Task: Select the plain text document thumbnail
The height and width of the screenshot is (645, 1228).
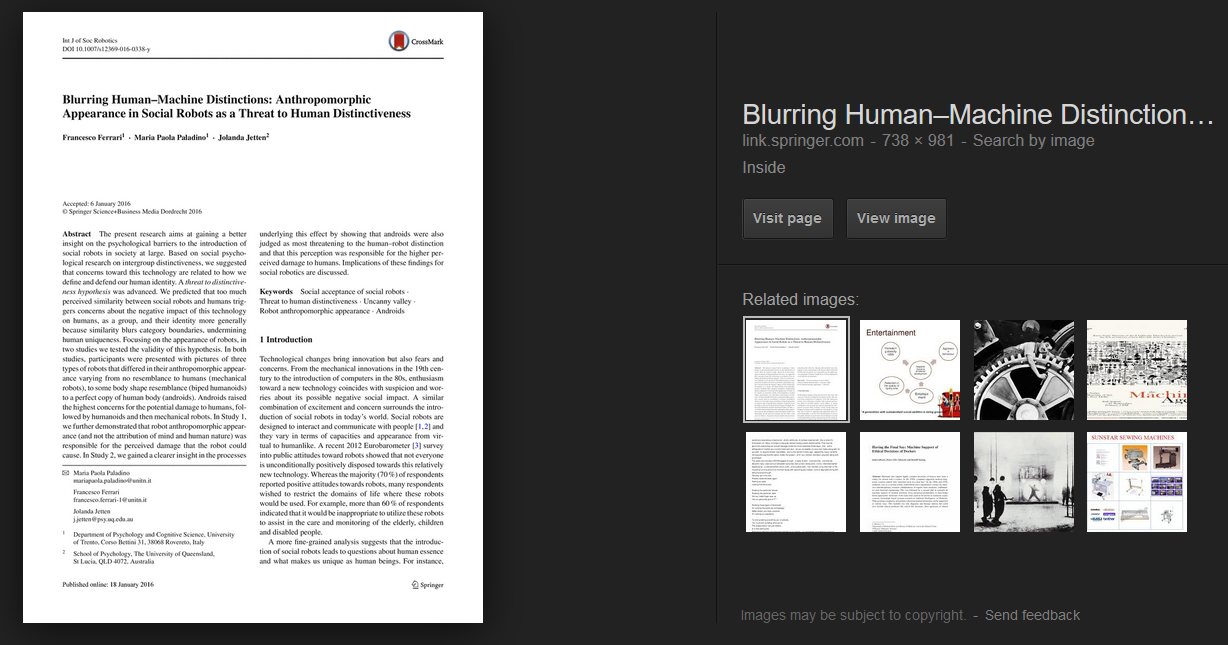Action: tap(796, 482)
